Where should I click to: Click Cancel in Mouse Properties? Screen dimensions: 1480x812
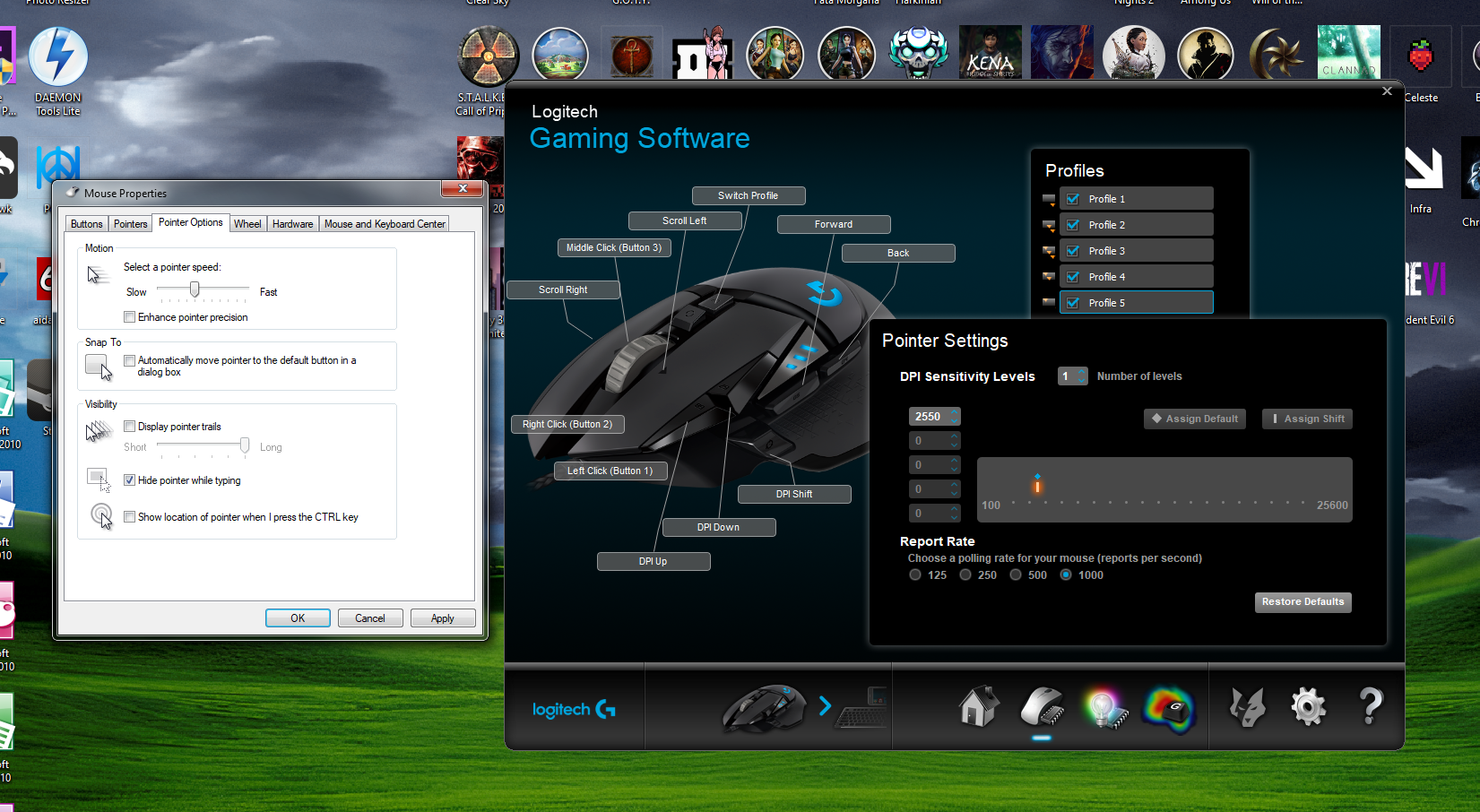pyautogui.click(x=370, y=618)
